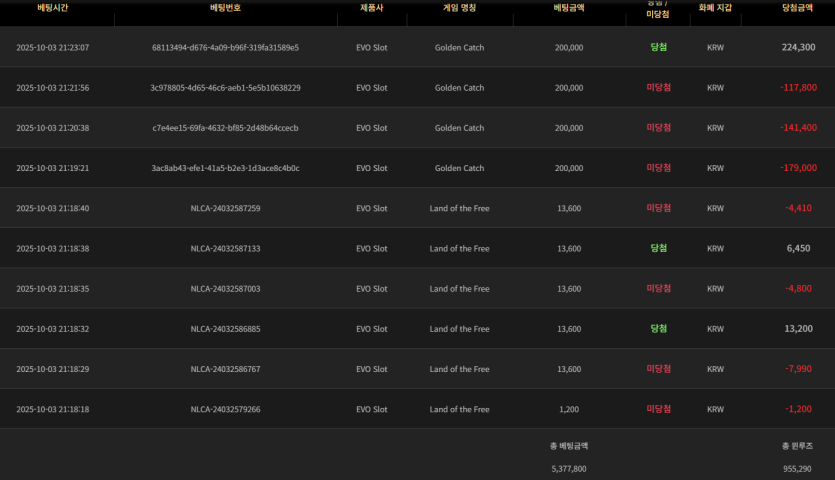Click KRW in 21:19:21 row
The width and height of the screenshot is (835, 480).
[715, 168]
